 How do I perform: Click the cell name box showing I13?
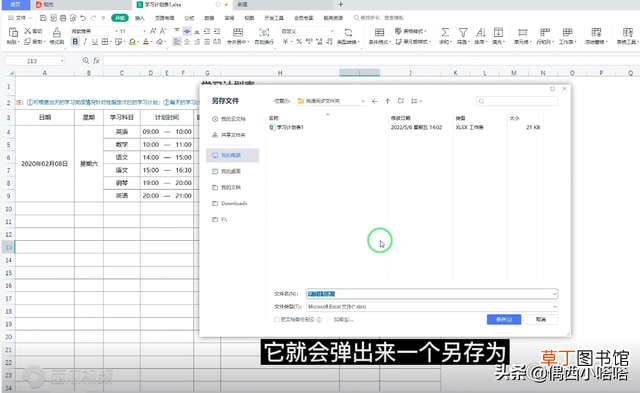coord(35,61)
